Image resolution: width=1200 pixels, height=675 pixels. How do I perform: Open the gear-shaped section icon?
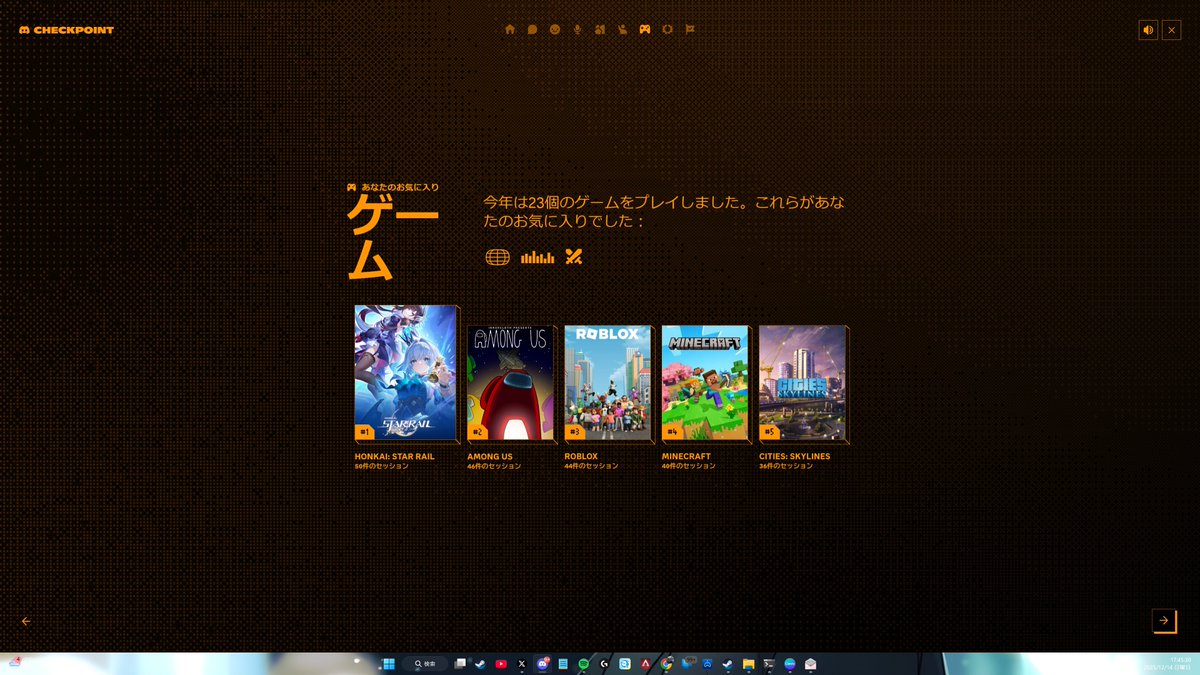[x=667, y=29]
